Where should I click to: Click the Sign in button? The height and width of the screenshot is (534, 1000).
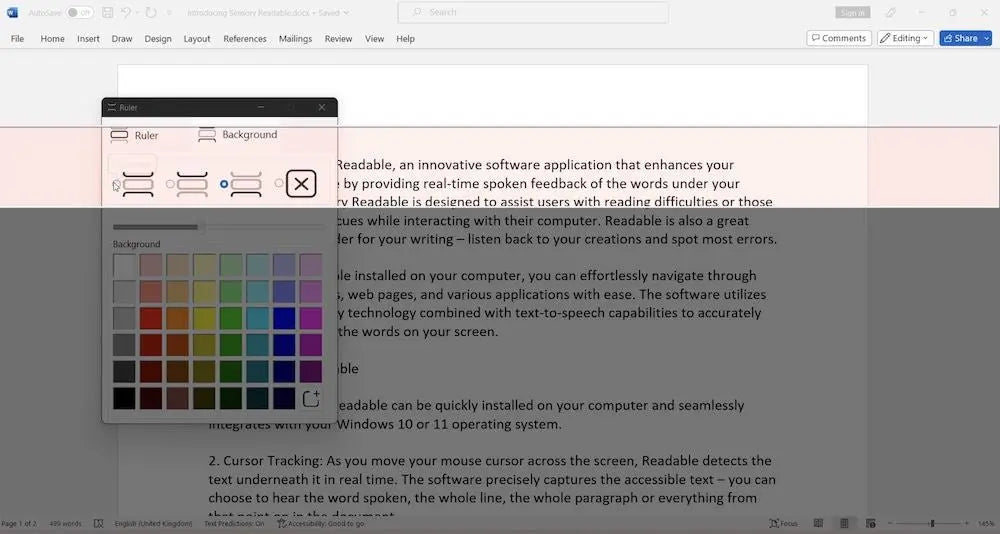[x=853, y=12]
